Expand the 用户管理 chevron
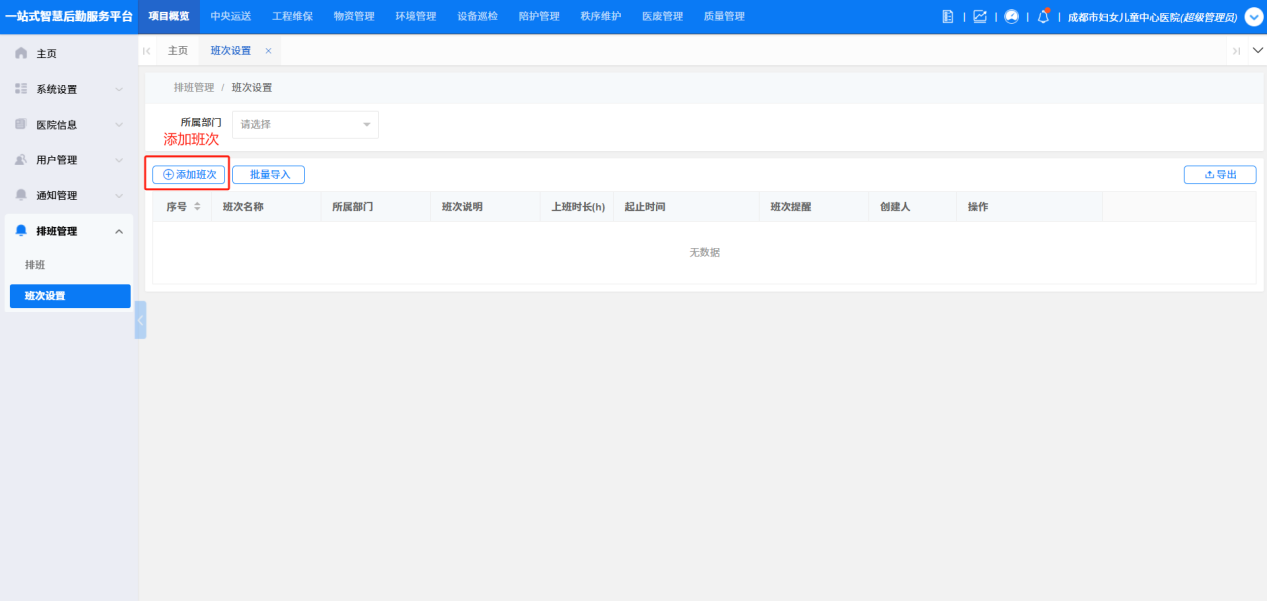This screenshot has height=601, width=1267. (x=119, y=160)
